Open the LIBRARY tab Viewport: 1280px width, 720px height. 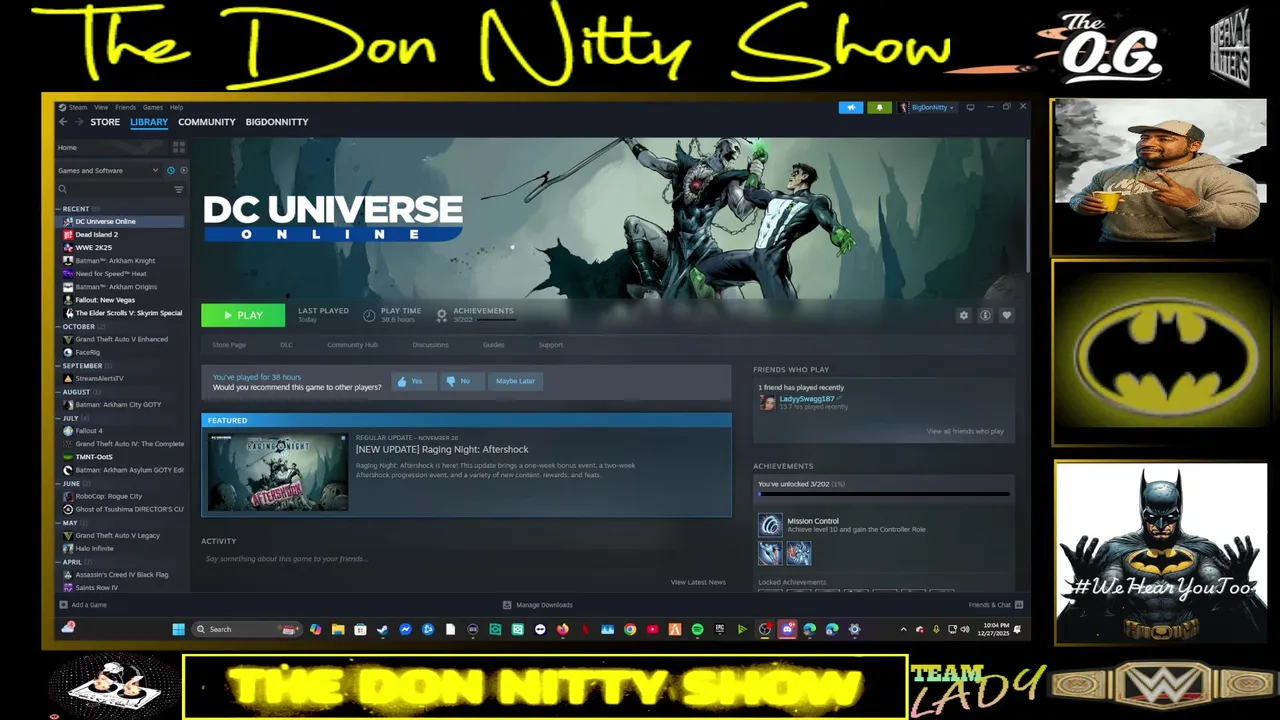click(149, 122)
